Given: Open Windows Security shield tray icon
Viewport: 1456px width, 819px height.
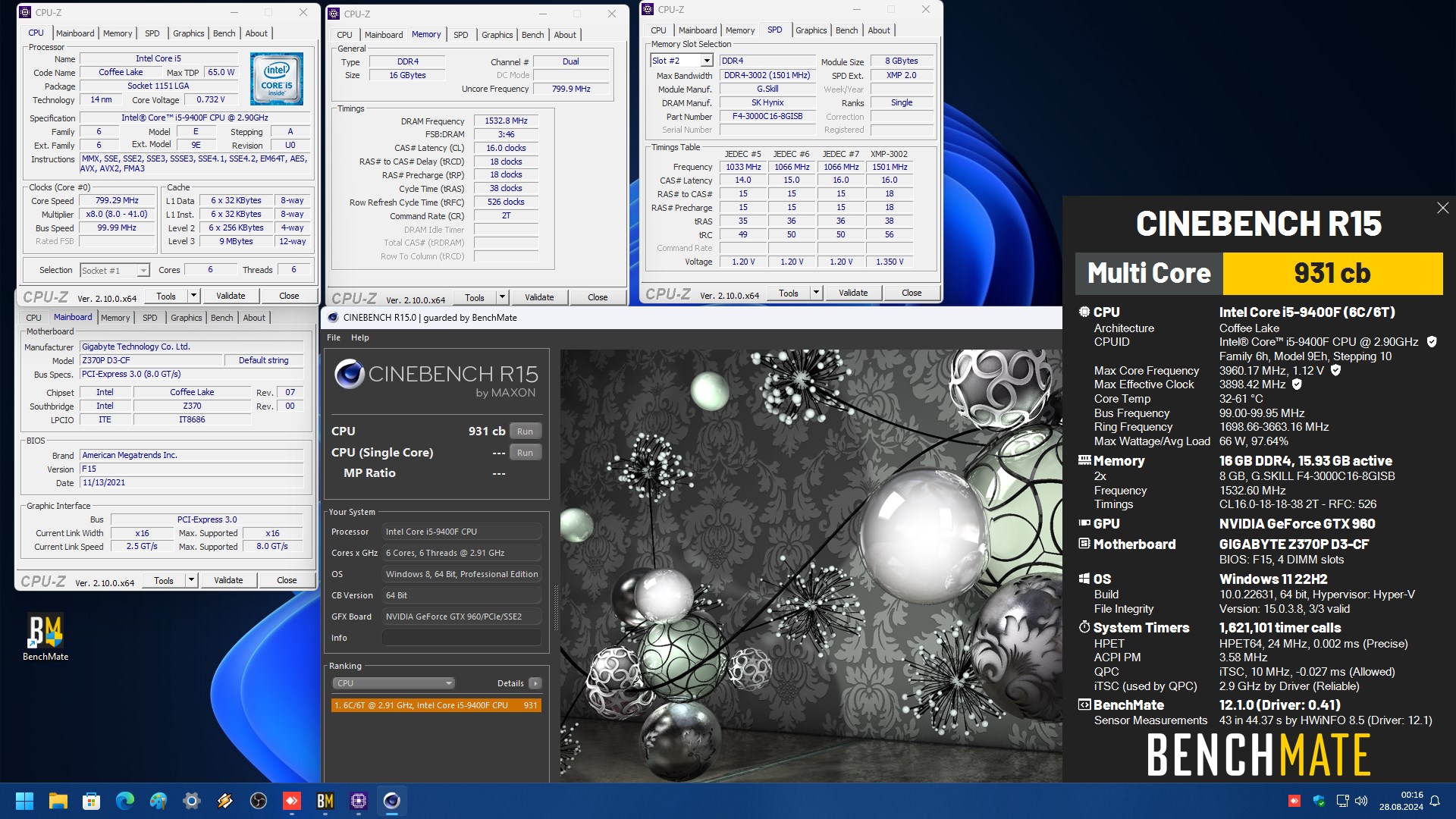Looking at the screenshot, I should click(1319, 801).
